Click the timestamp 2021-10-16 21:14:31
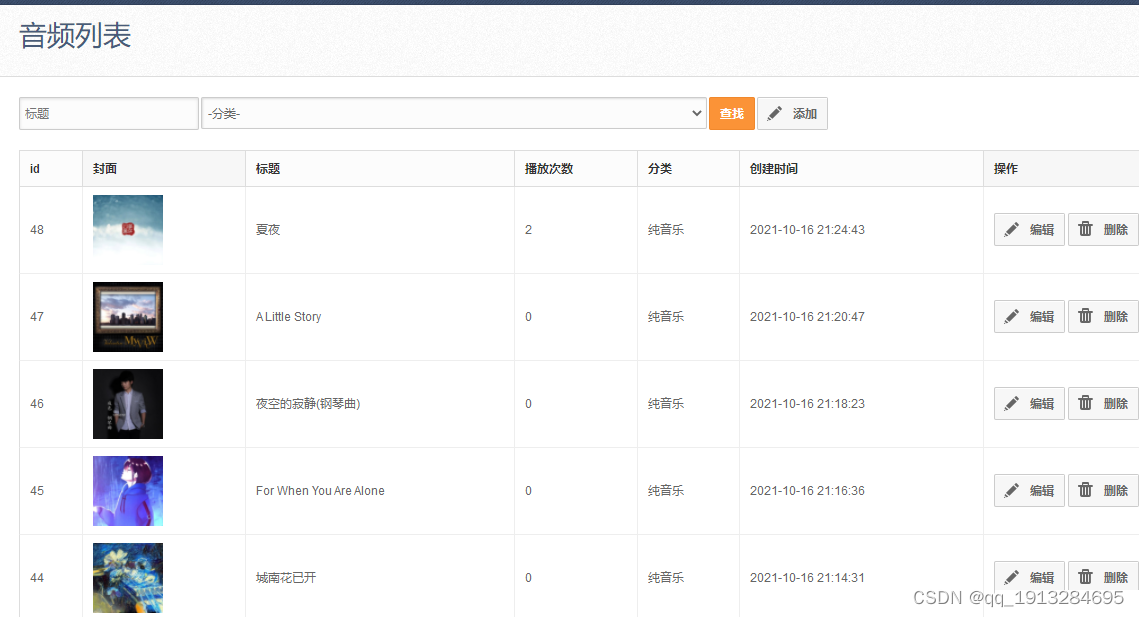The height and width of the screenshot is (617, 1139). tap(807, 578)
